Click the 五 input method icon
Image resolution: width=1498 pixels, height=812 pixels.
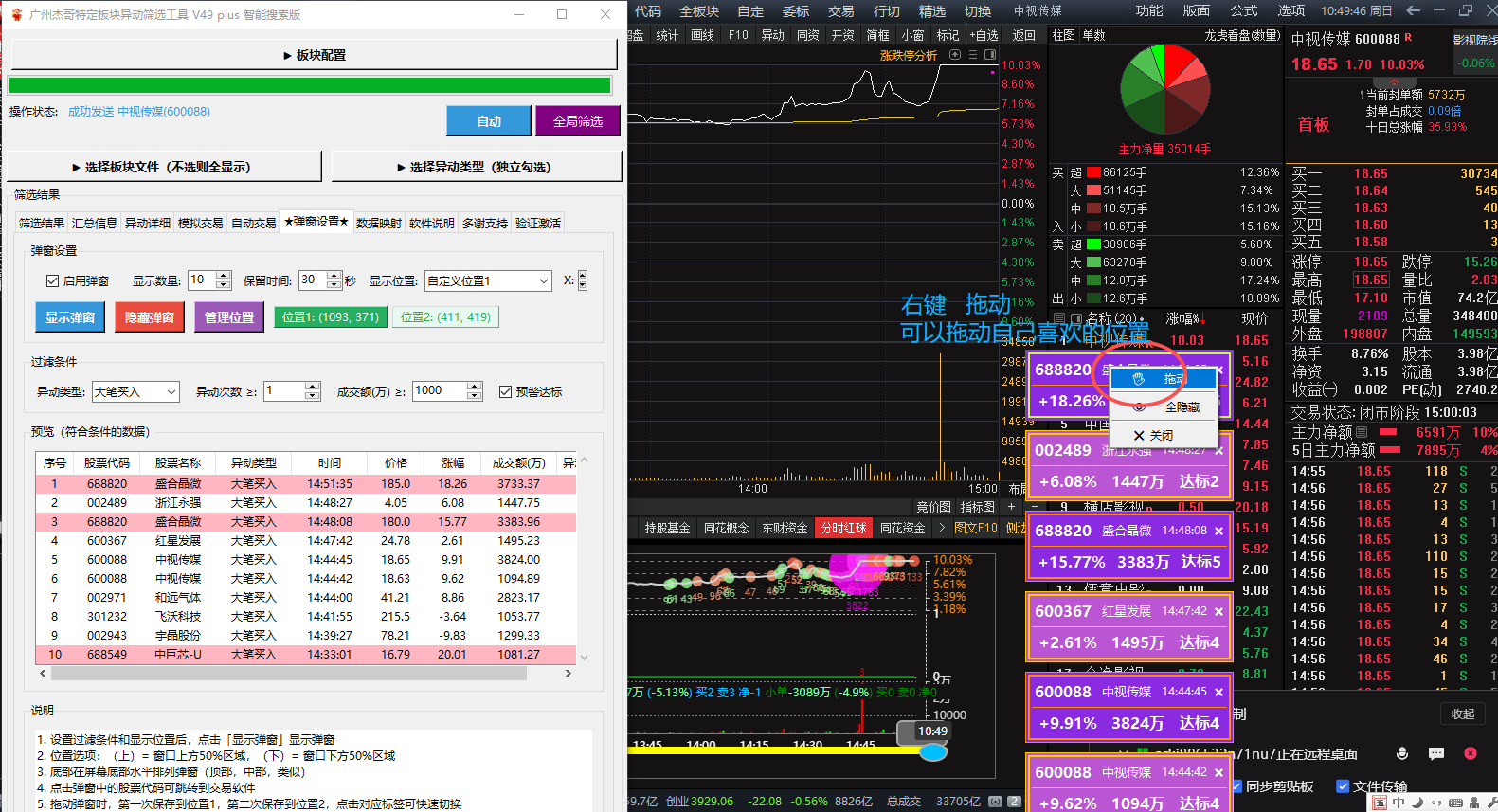click(1380, 803)
